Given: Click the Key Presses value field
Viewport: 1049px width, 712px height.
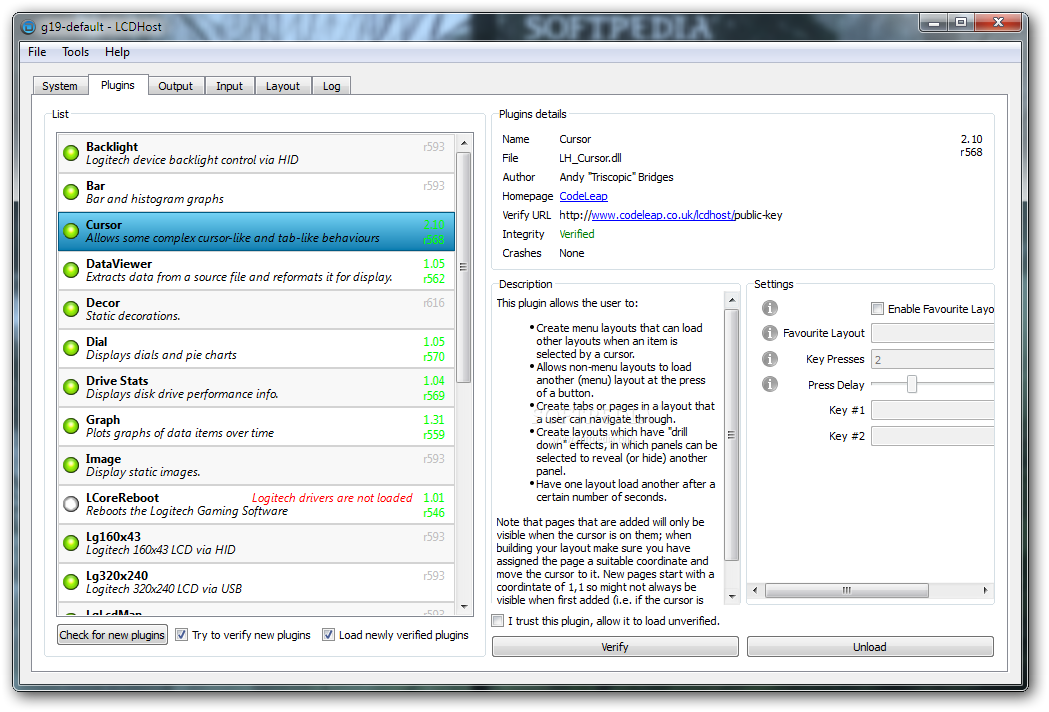Looking at the screenshot, I should [933, 359].
